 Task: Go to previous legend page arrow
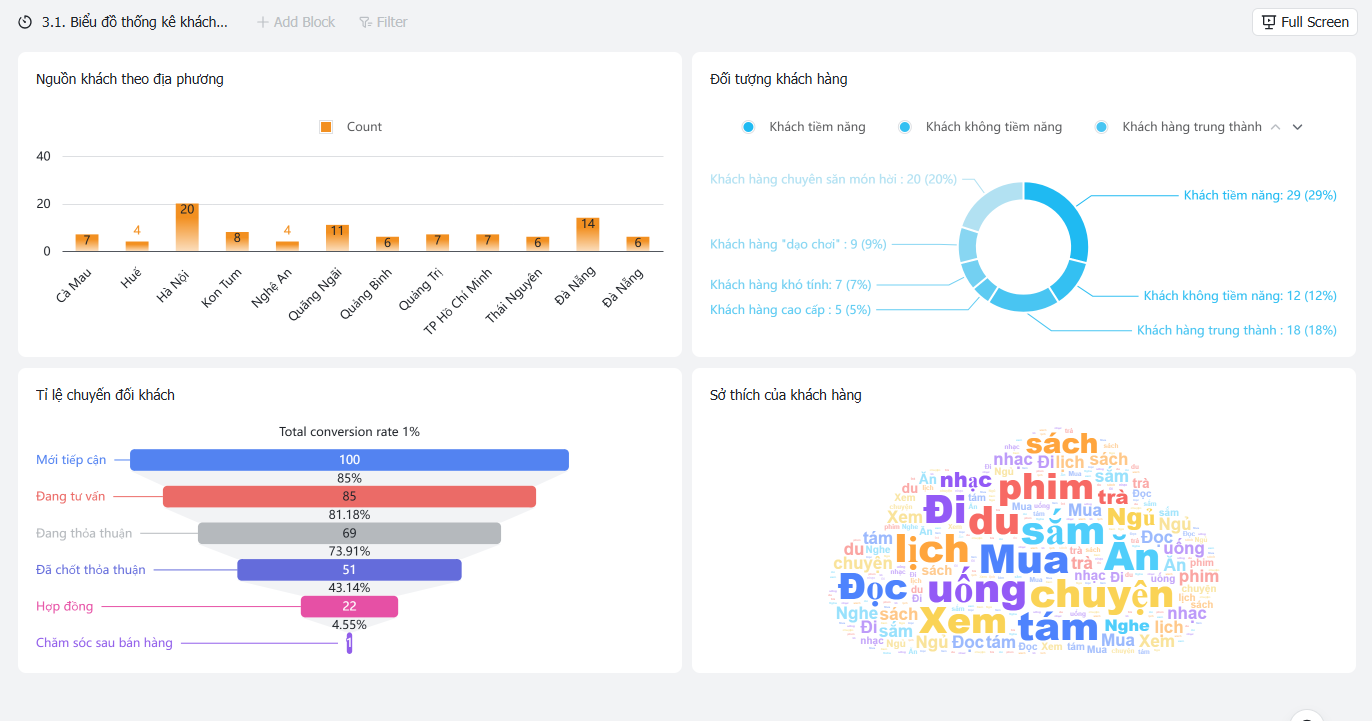coord(1275,127)
